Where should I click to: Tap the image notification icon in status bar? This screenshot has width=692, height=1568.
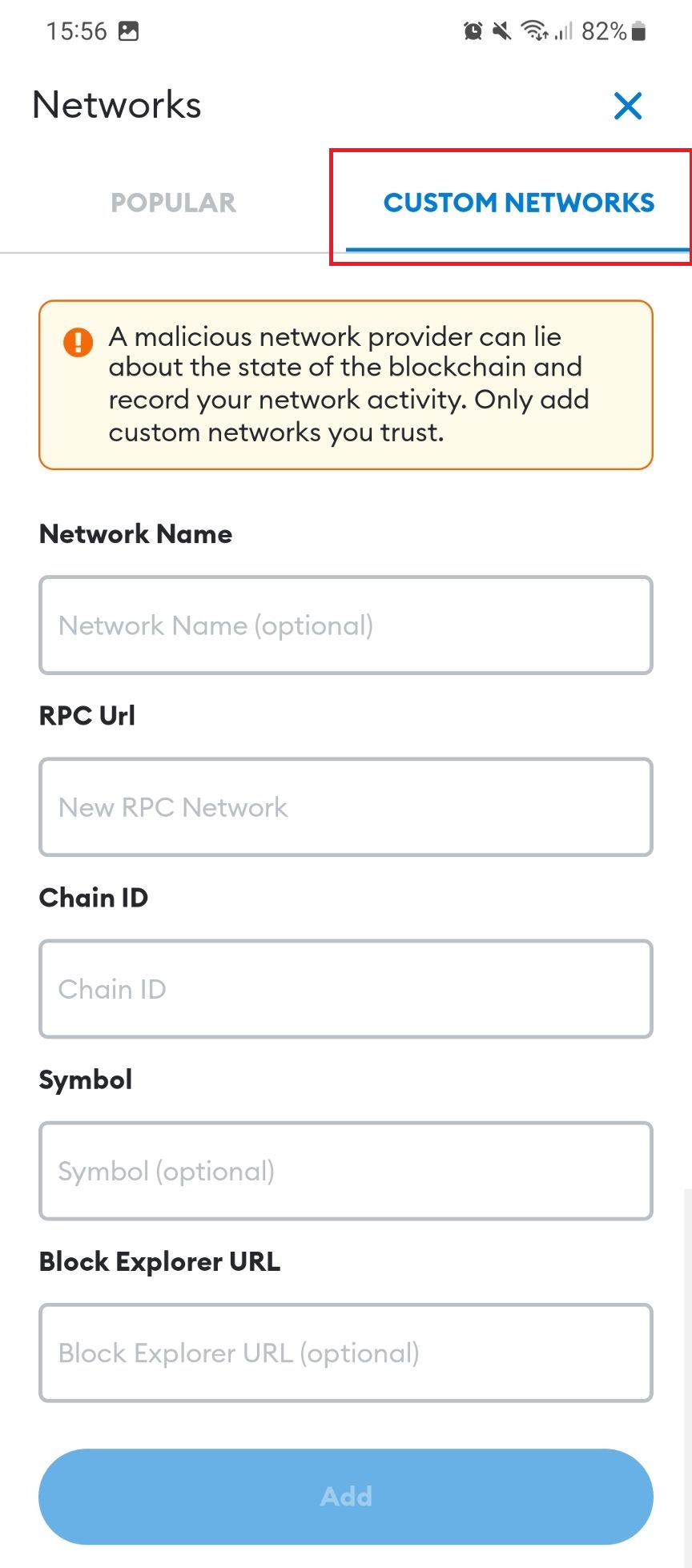coord(128,31)
